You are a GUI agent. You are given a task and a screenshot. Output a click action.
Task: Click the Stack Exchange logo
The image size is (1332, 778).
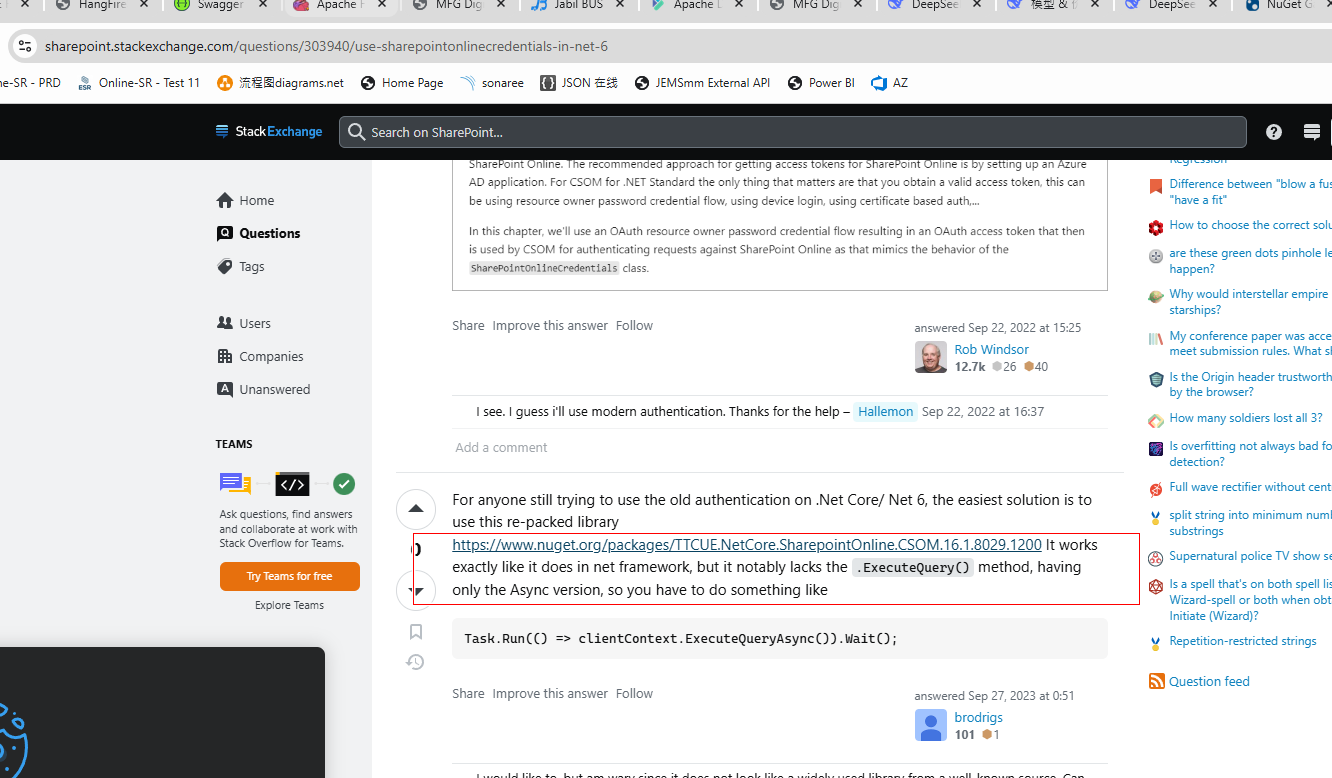(269, 131)
